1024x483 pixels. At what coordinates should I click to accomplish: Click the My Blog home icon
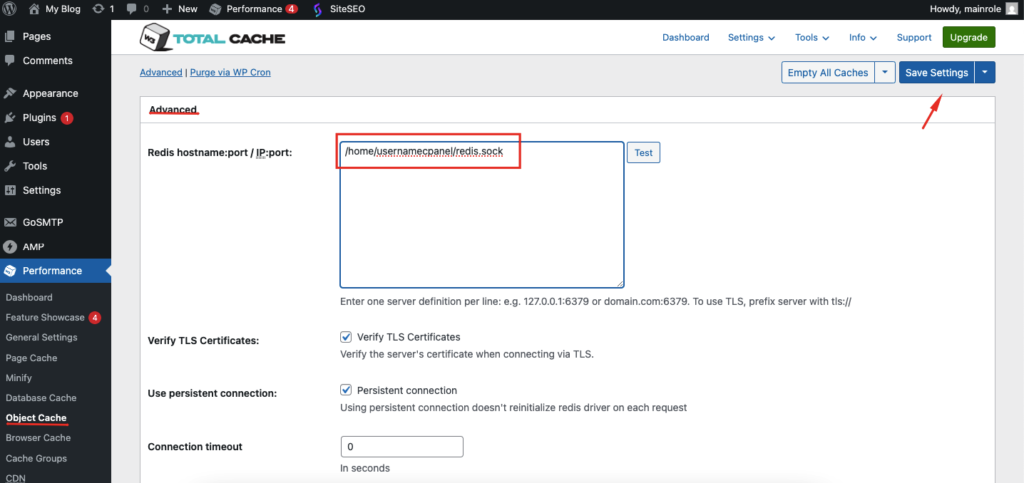(35, 9)
